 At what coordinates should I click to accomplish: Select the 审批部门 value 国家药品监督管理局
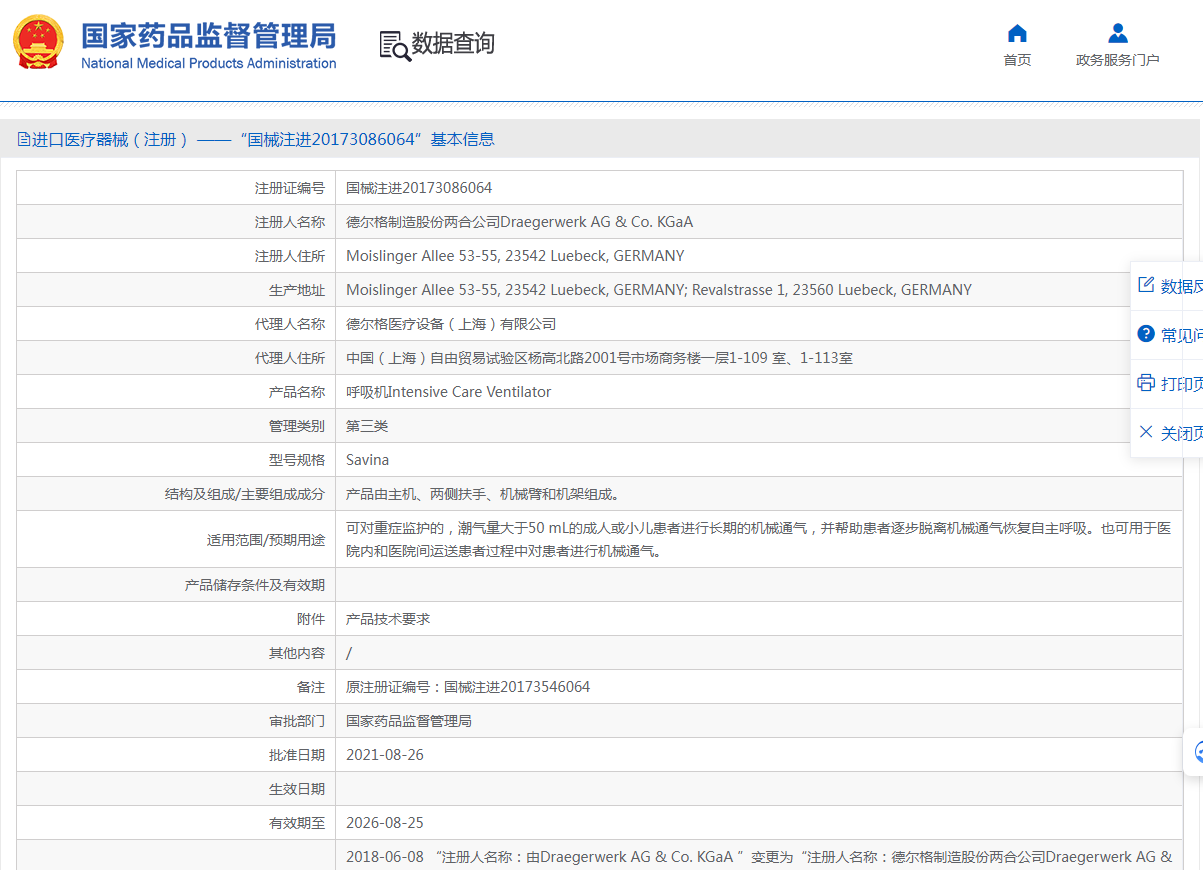point(409,721)
